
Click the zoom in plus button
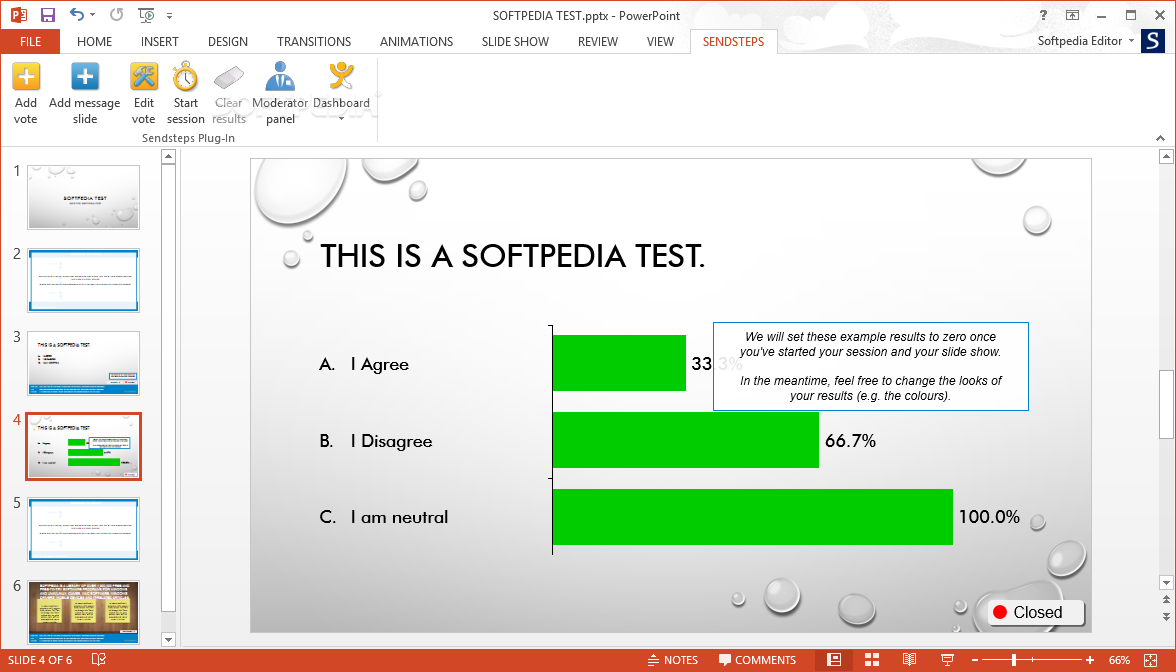(1090, 660)
